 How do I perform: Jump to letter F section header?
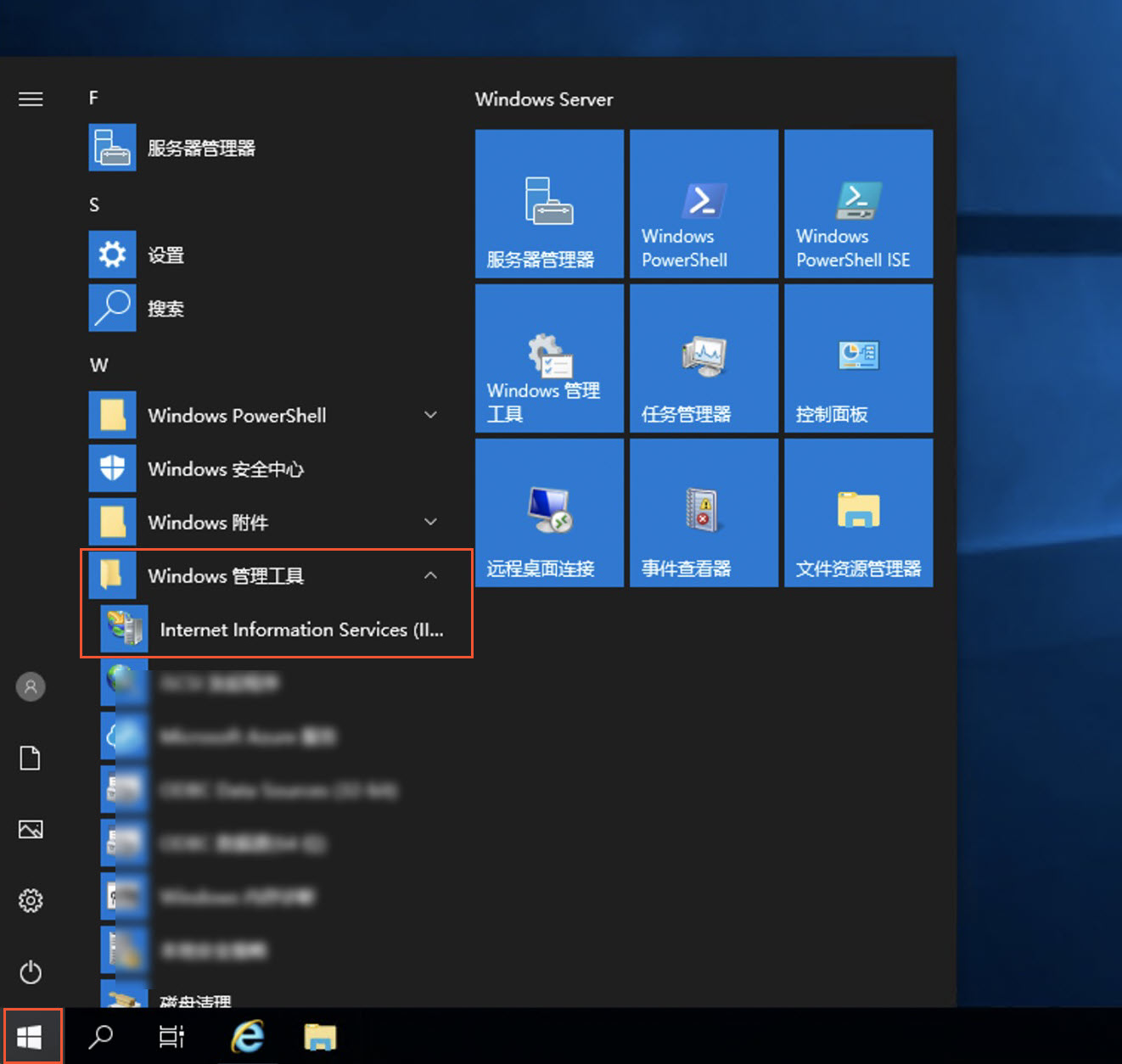93,98
